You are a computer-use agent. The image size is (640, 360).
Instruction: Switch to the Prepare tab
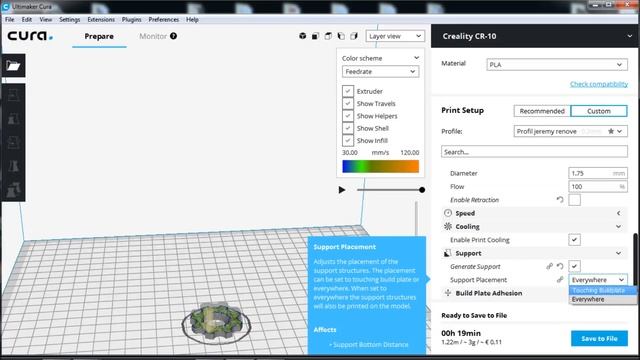pyautogui.click(x=99, y=36)
